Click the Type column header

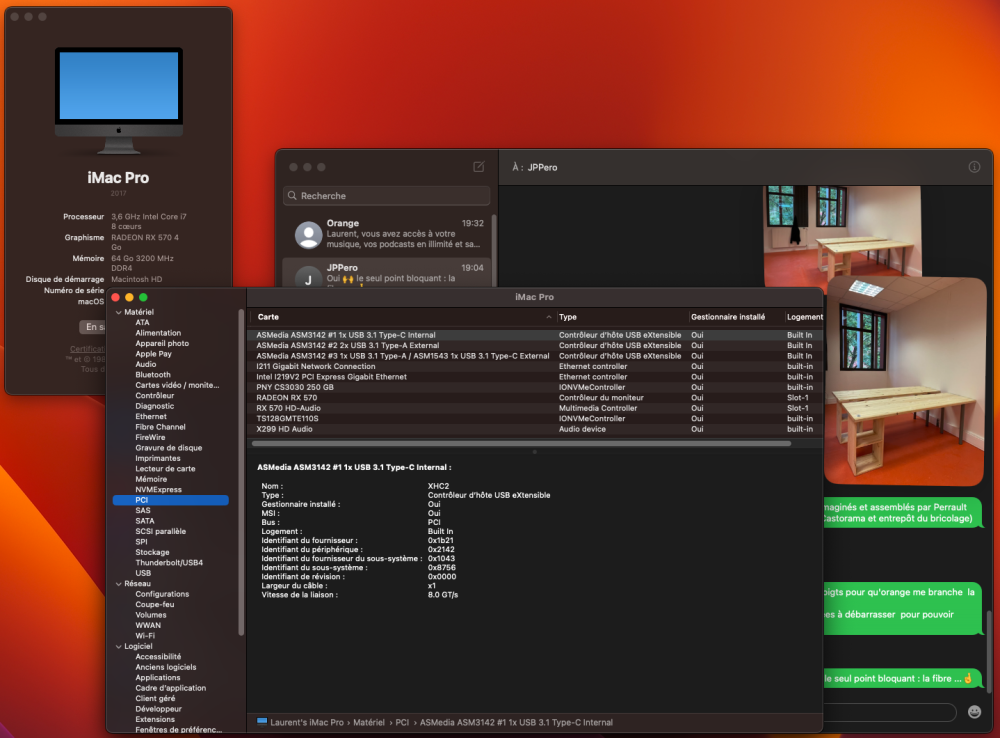[622, 317]
